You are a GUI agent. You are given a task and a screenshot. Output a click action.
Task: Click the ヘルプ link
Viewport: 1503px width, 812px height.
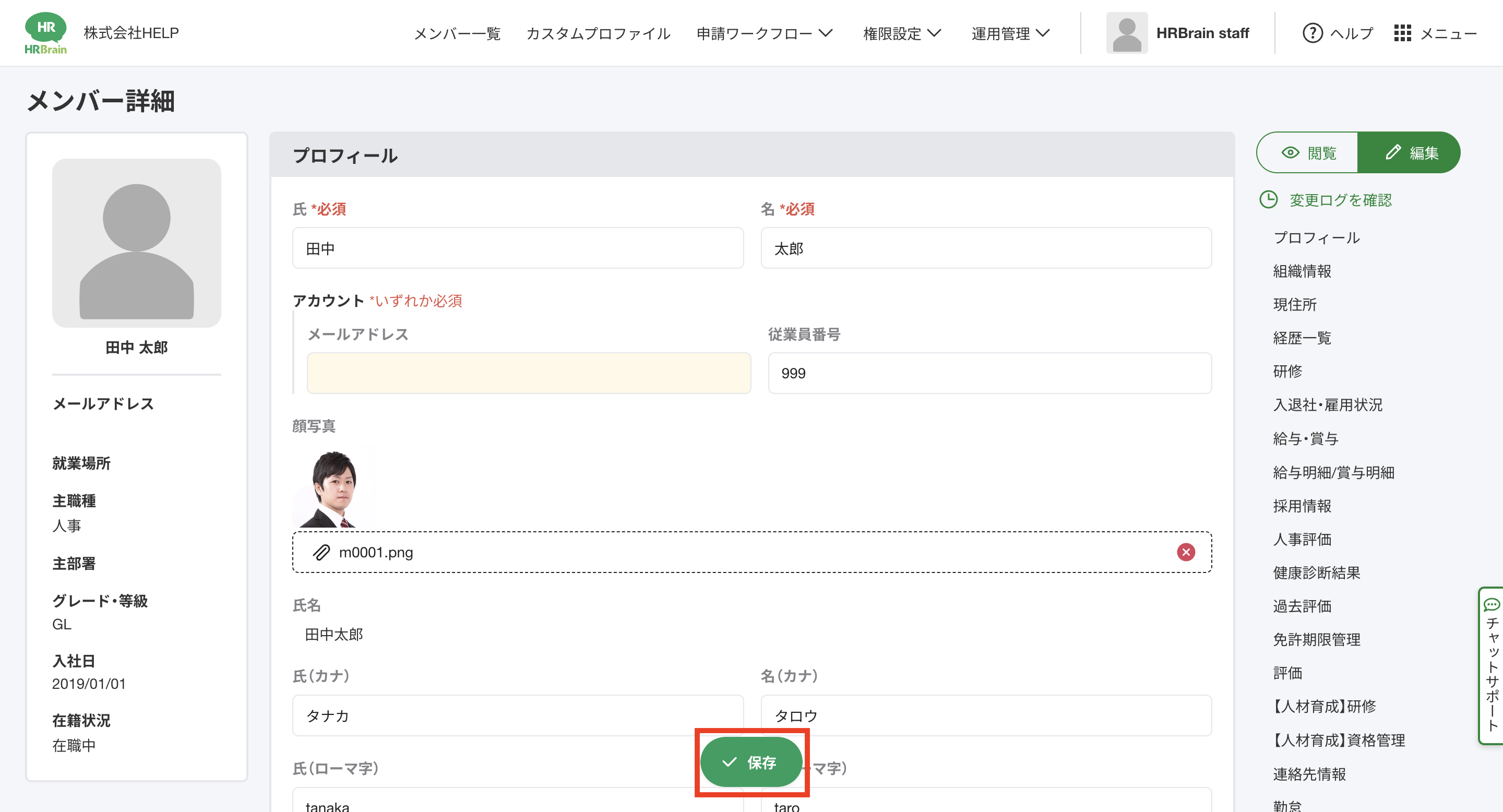[x=1351, y=33]
